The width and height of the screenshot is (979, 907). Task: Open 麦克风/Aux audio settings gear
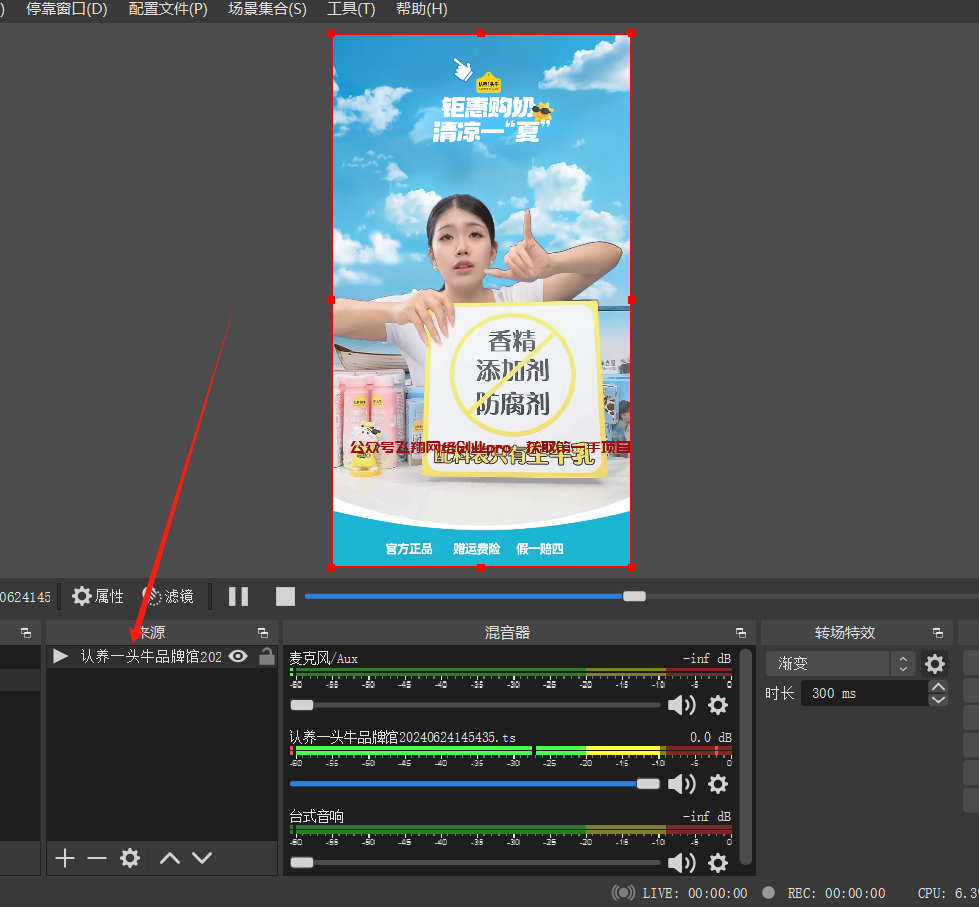click(x=717, y=705)
